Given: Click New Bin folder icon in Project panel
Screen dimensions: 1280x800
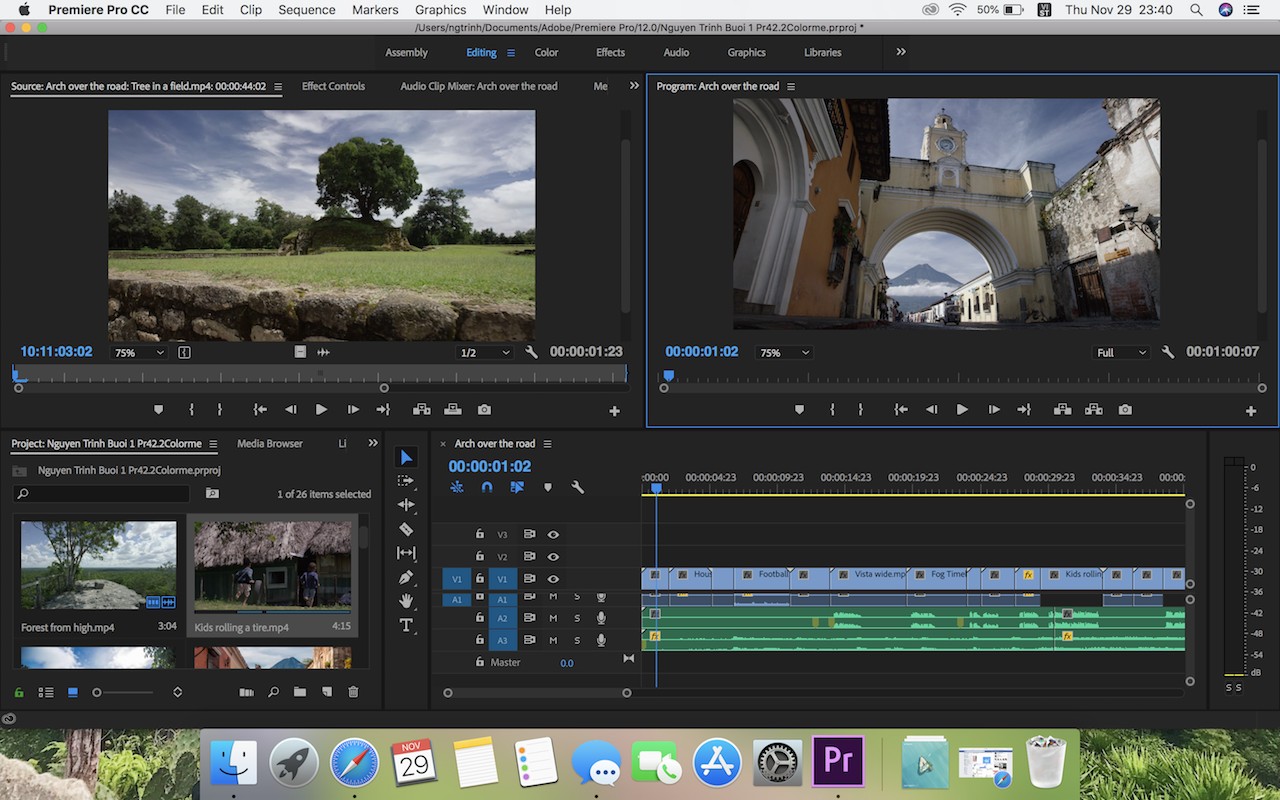Looking at the screenshot, I should [299, 692].
